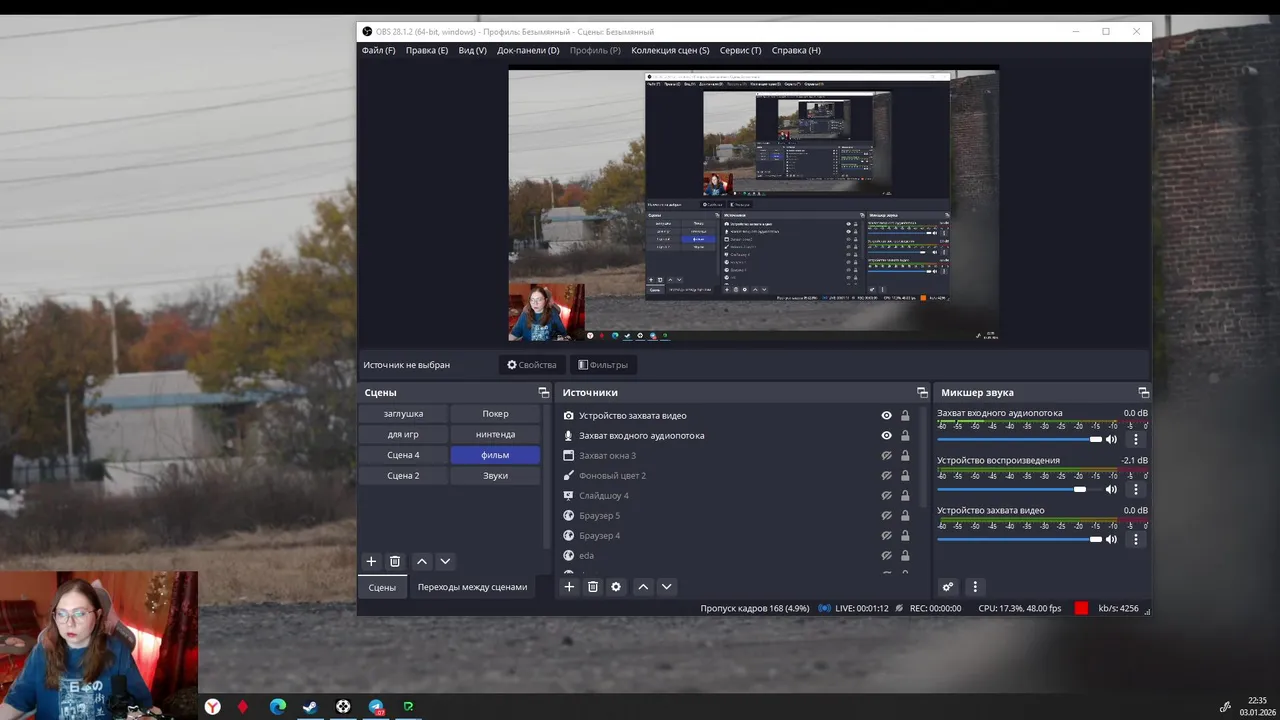Open source properties gear in Источники toolbar
This screenshot has width=1280, height=720.
[616, 587]
